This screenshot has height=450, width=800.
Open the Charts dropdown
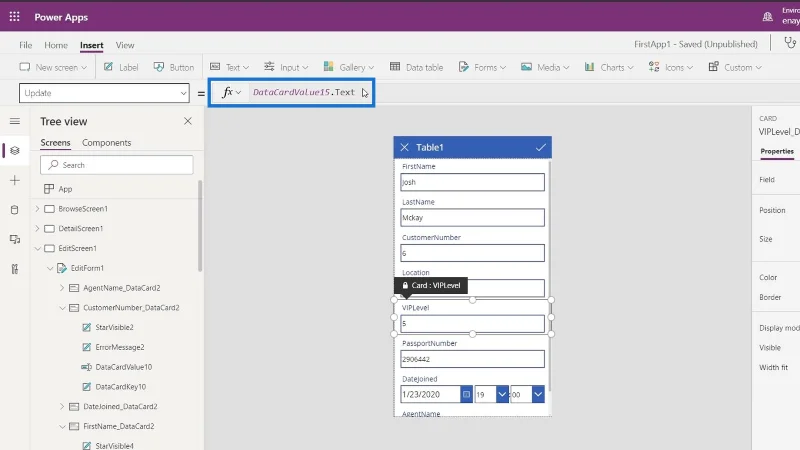[x=609, y=67]
